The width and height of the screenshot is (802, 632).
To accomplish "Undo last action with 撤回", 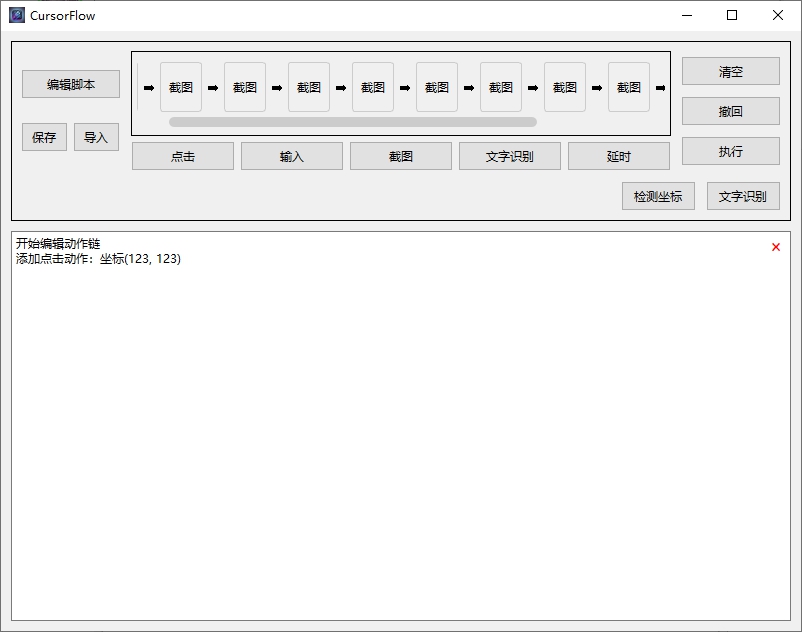I will click(x=730, y=111).
